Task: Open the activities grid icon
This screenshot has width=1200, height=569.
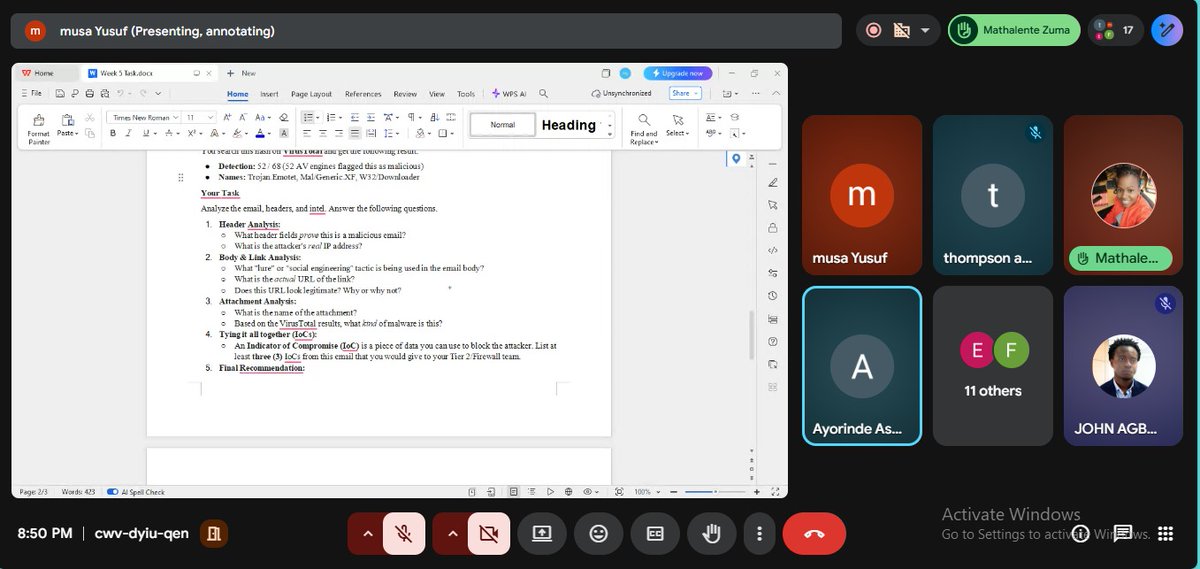Action: [x=1165, y=533]
